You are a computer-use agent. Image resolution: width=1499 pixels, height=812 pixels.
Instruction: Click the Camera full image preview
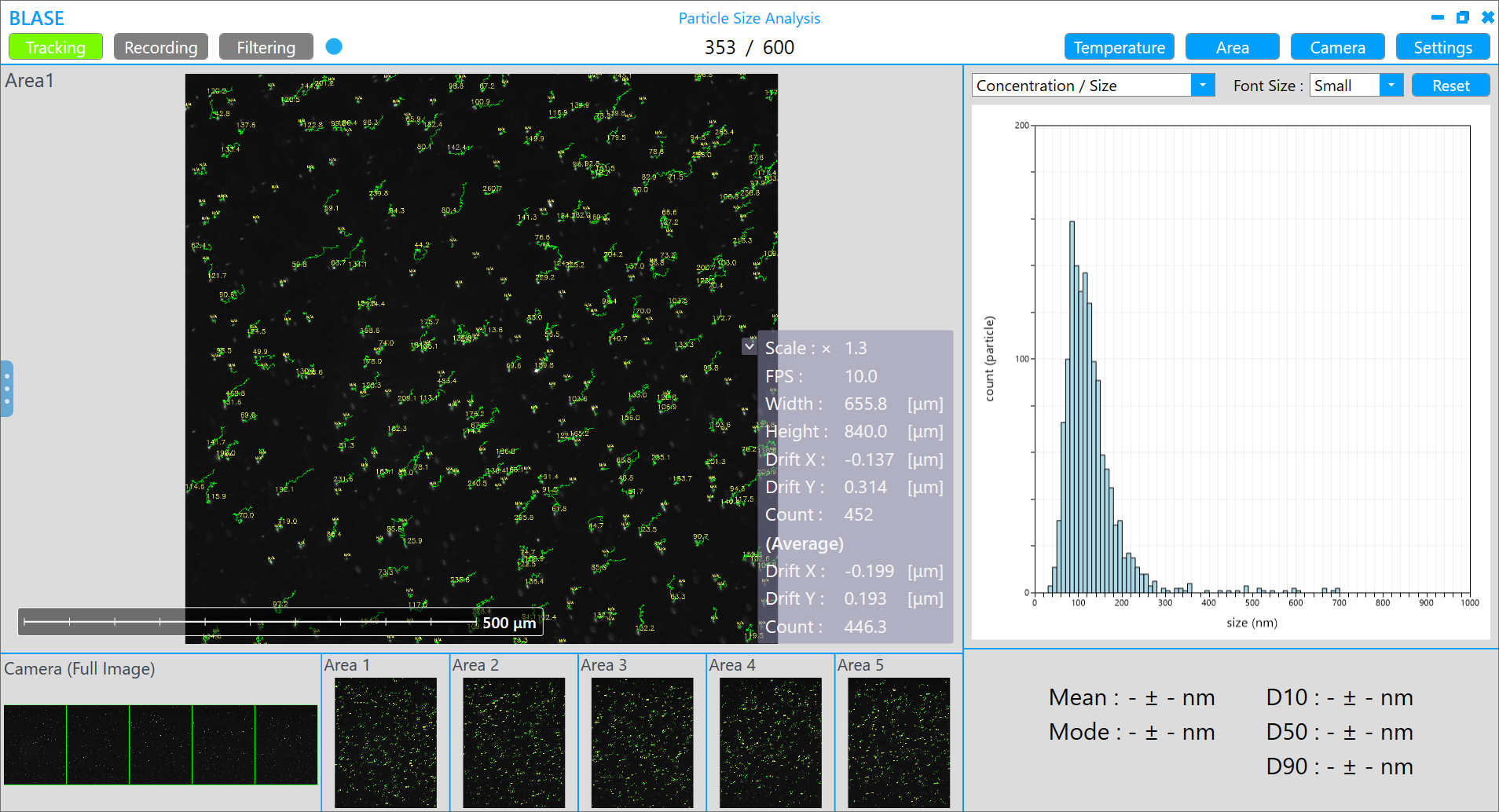pyautogui.click(x=160, y=744)
